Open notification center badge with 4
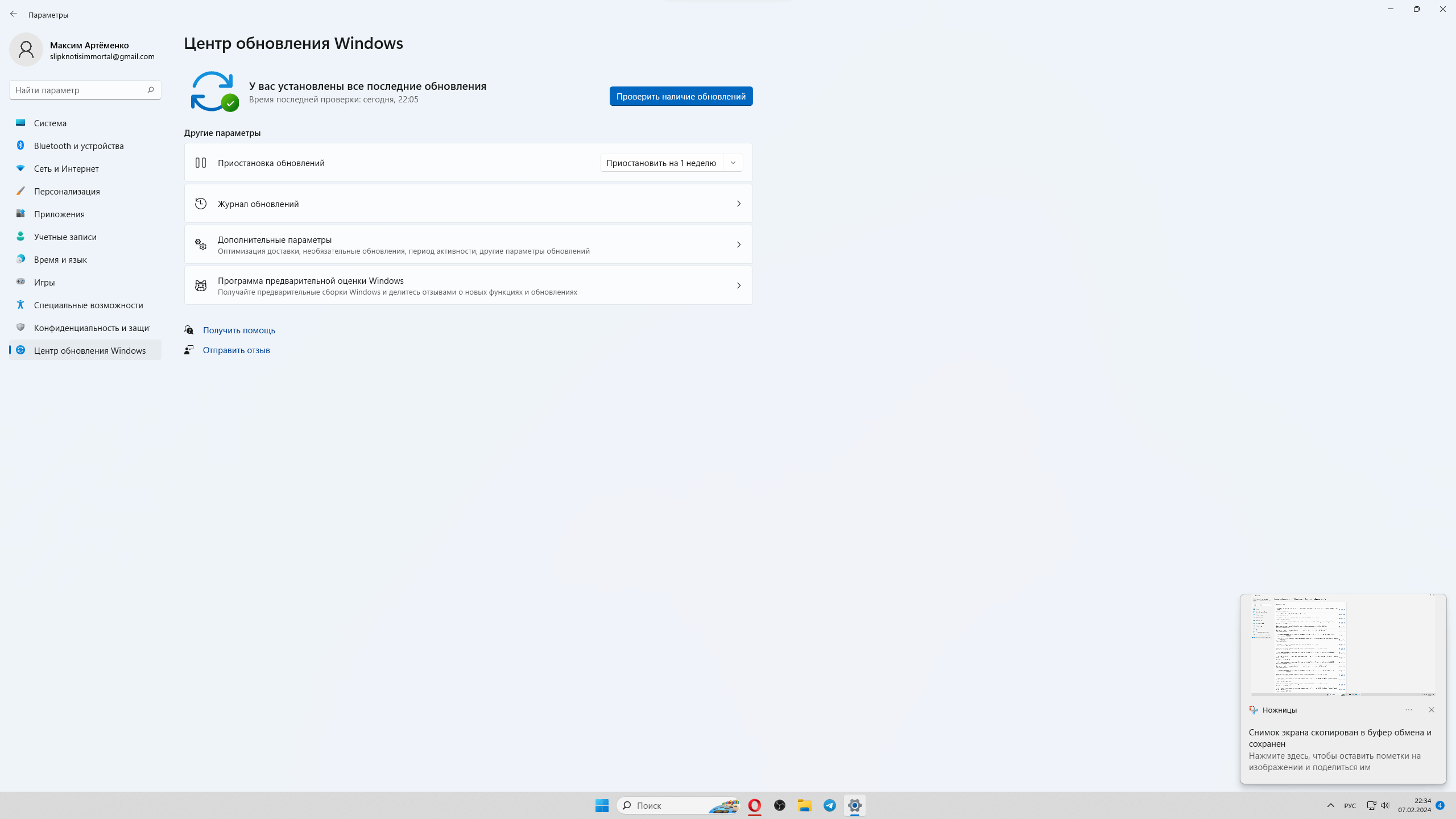The width and height of the screenshot is (1456, 819). pos(1440,805)
